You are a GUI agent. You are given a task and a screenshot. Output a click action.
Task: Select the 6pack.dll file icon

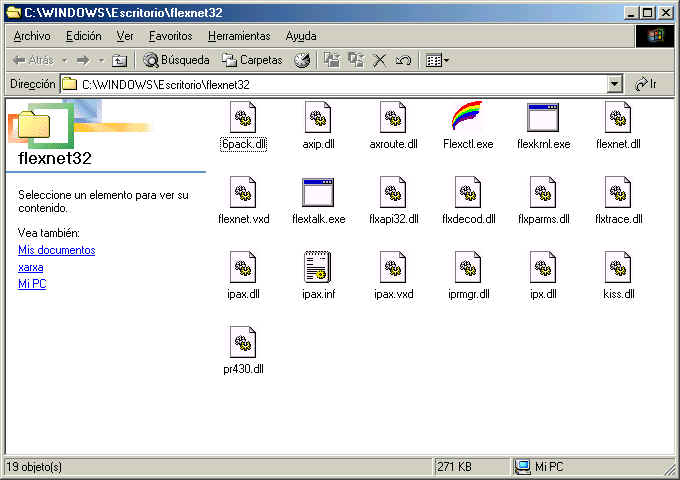tap(243, 117)
